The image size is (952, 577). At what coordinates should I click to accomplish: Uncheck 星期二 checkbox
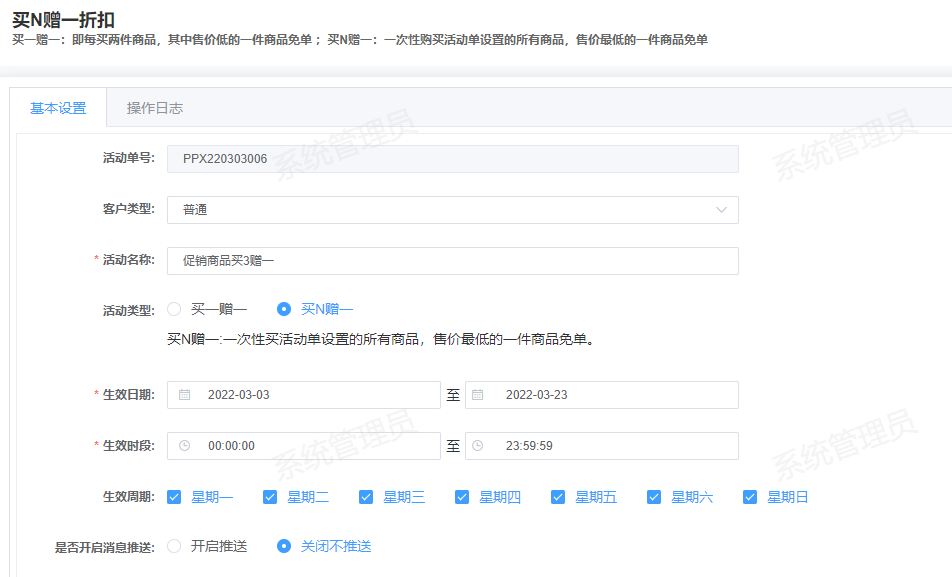tap(270, 497)
